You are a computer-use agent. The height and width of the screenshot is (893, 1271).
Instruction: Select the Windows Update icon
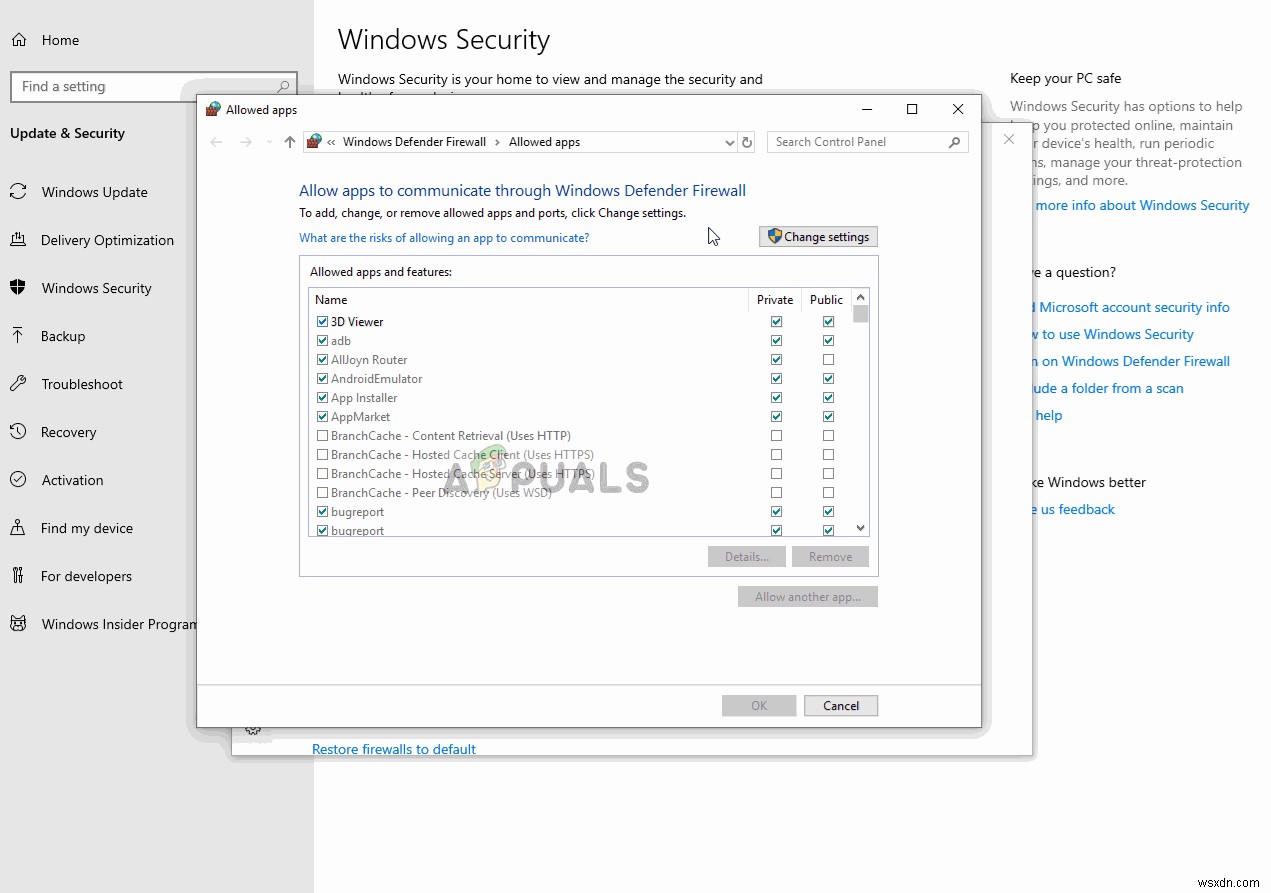tap(19, 192)
